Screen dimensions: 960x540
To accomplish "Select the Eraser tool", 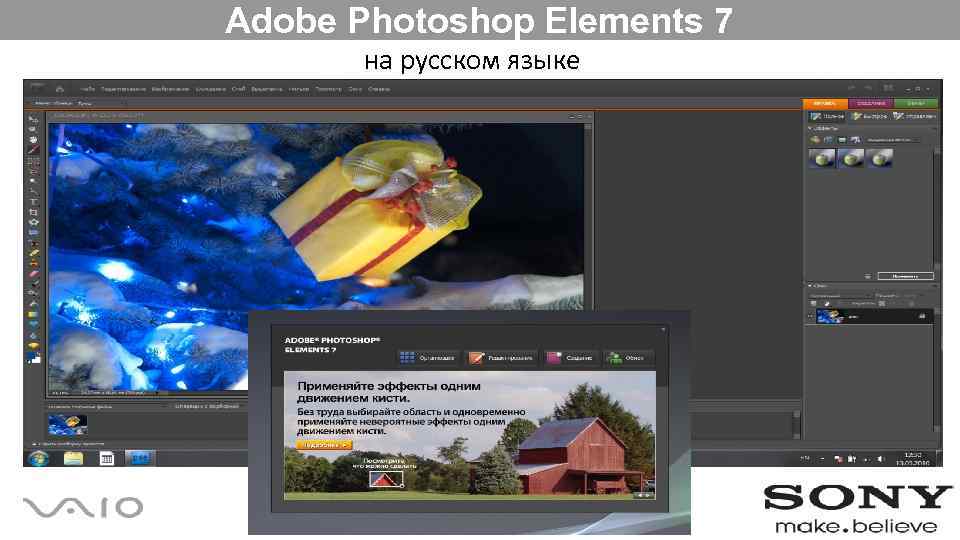I will 33,274.
